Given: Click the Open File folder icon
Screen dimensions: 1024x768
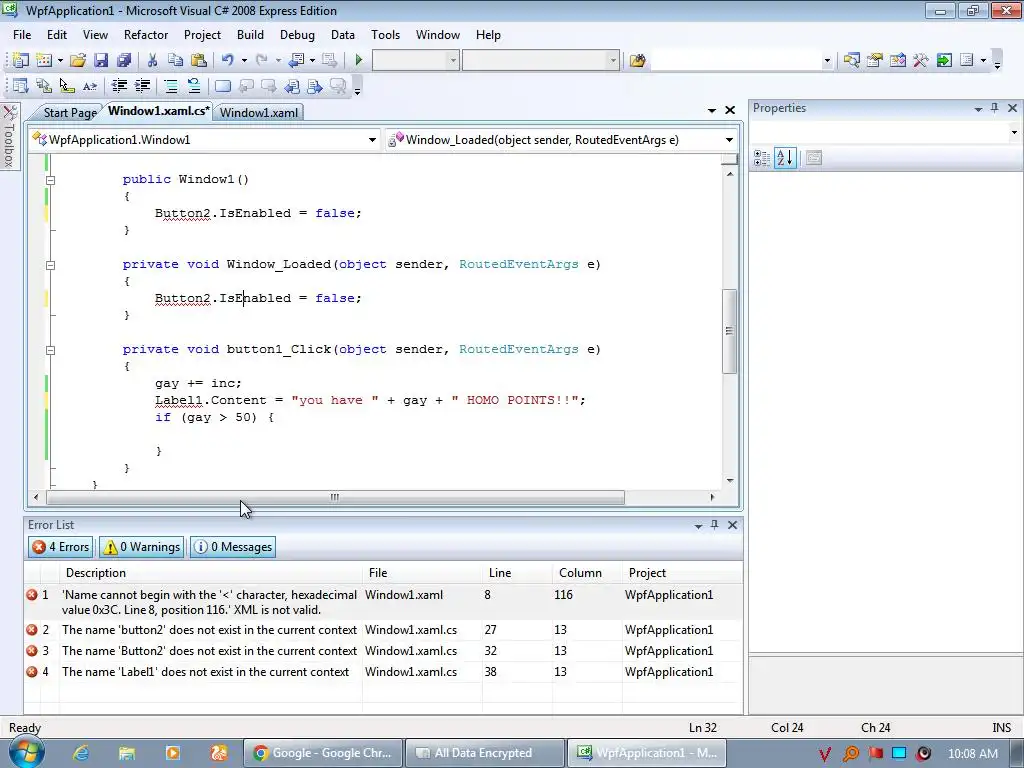Looking at the screenshot, I should pyautogui.click(x=78, y=61).
